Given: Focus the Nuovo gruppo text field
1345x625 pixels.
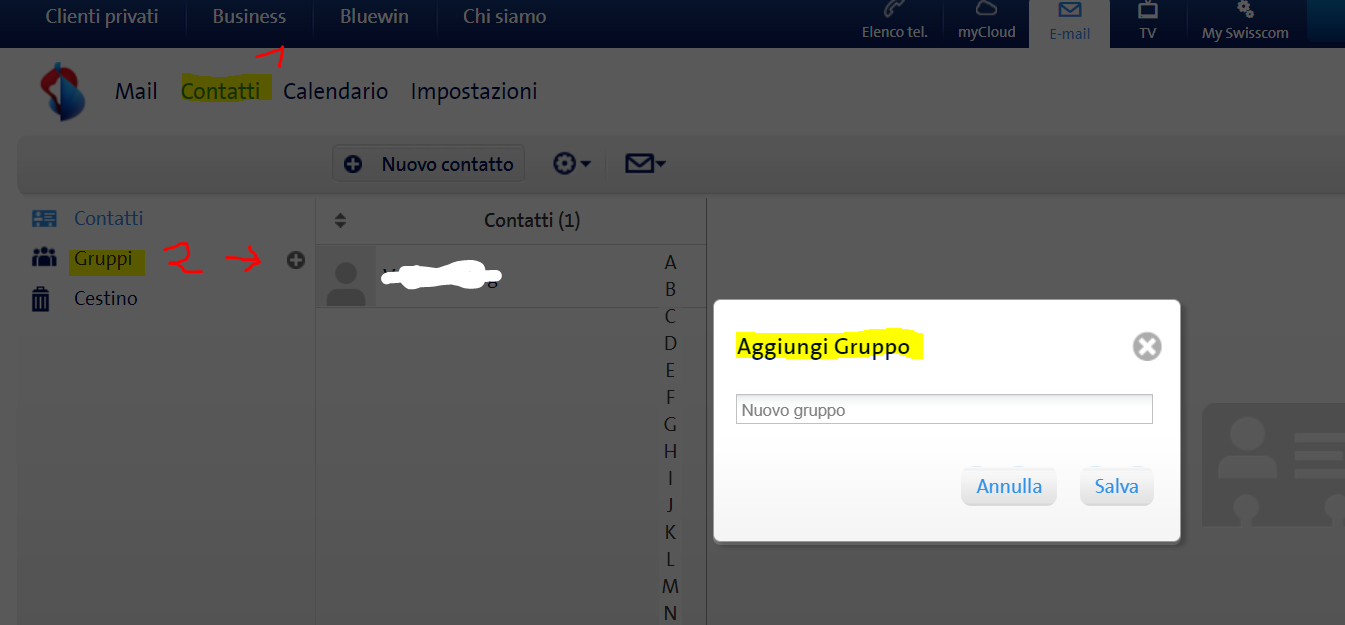Looking at the screenshot, I should tap(943, 410).
